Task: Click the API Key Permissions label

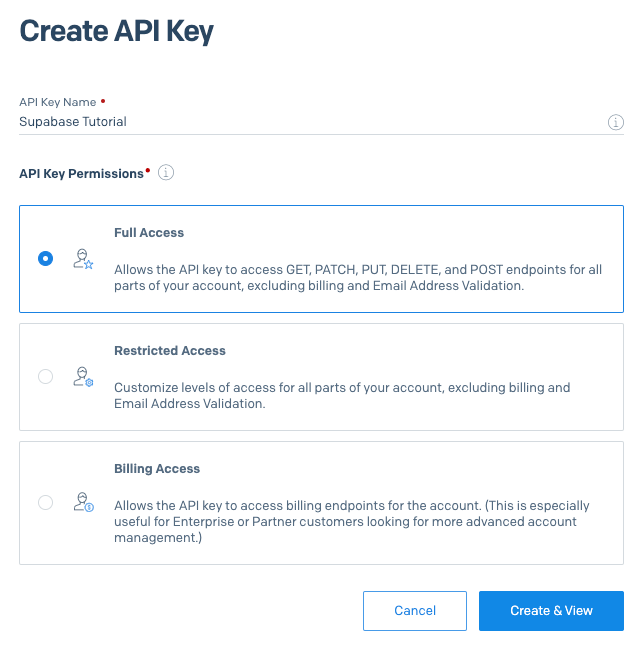Action: [x=81, y=174]
